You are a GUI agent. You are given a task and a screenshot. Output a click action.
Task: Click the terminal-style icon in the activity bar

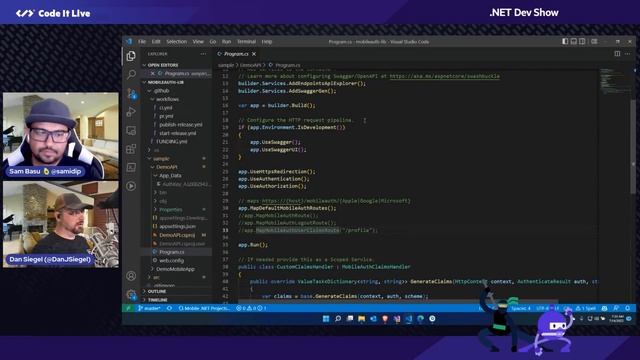tap(131, 167)
